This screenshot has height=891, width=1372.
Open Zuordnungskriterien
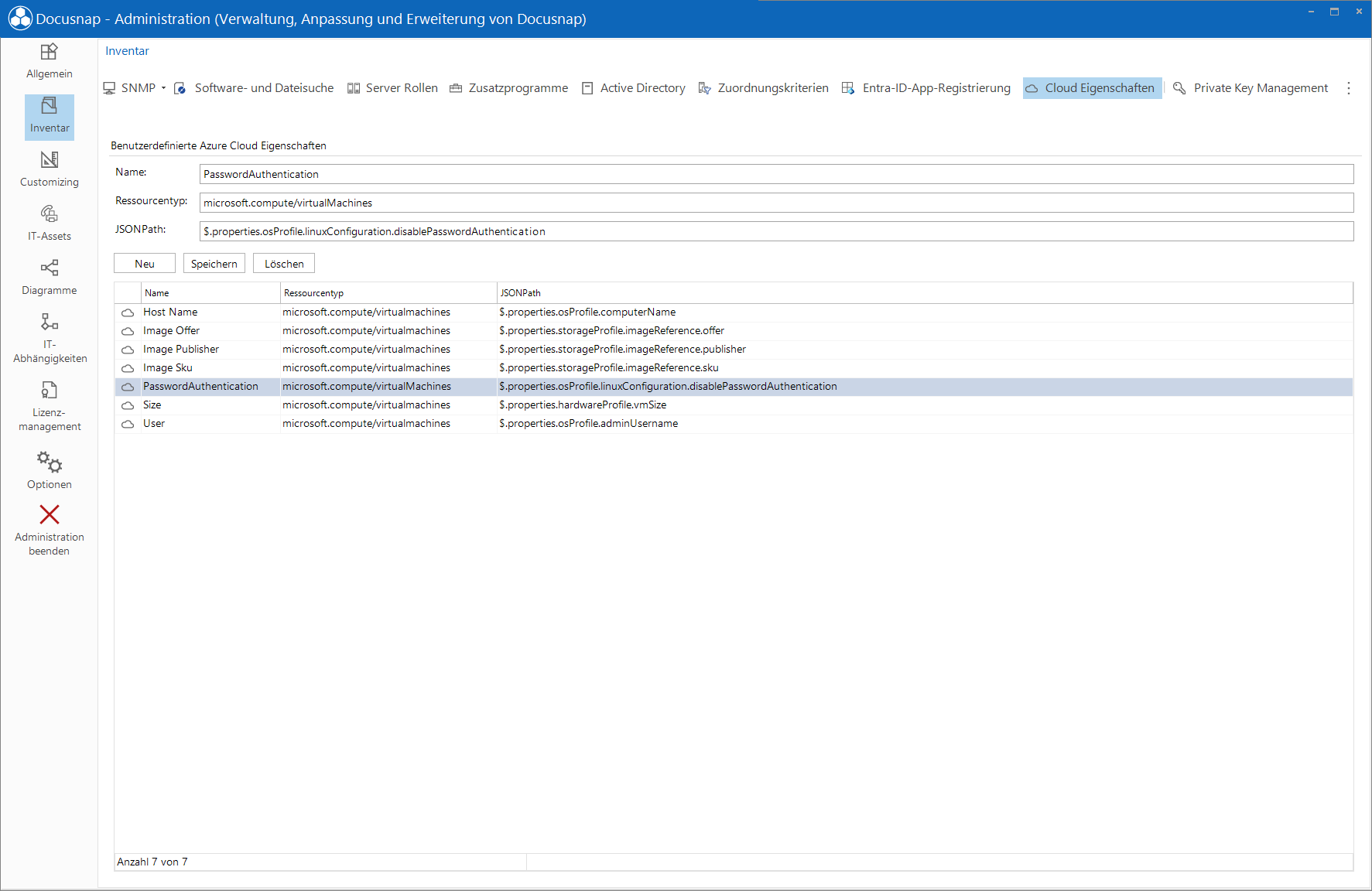coord(763,88)
